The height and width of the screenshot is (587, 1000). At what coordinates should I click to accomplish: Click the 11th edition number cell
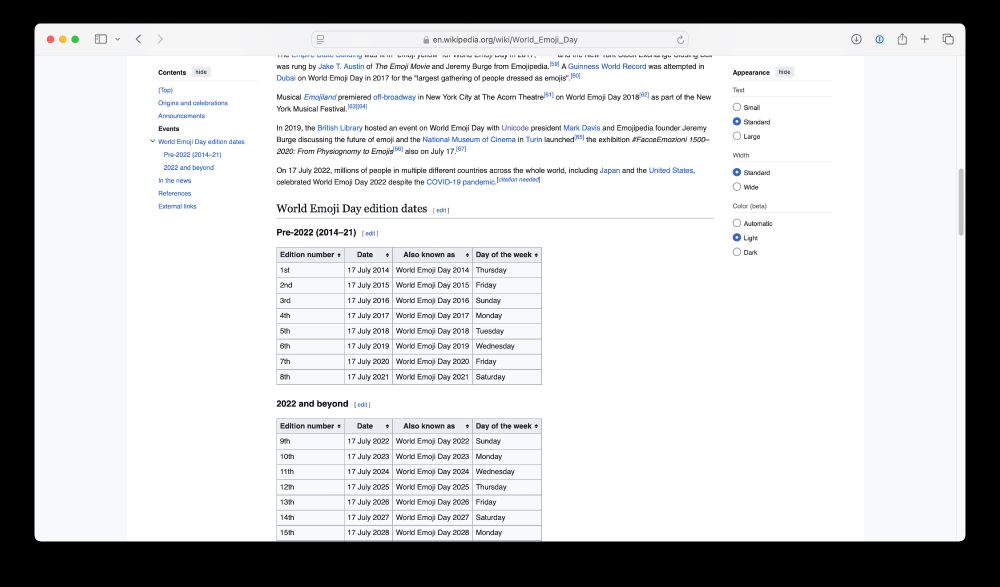(311, 472)
